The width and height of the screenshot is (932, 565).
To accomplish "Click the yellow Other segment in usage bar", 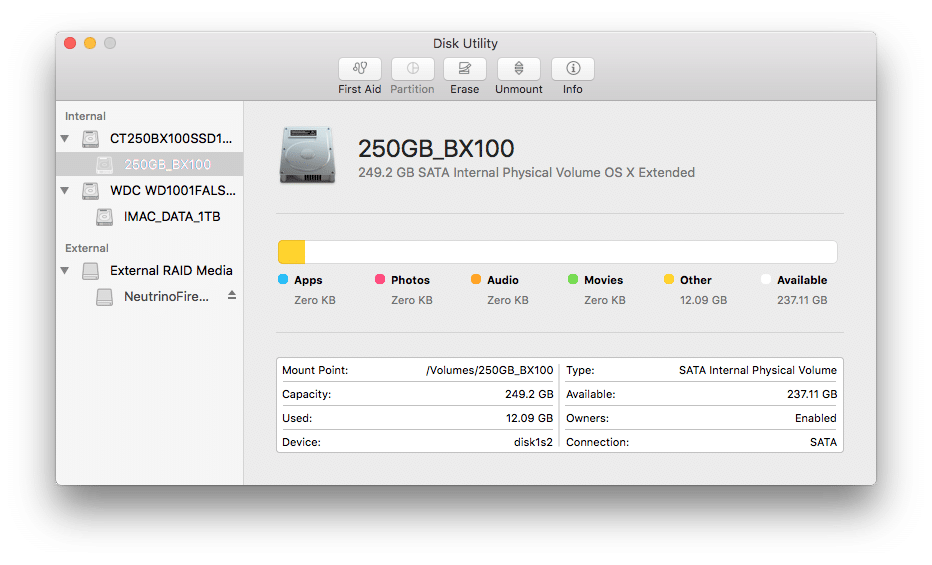I will [291, 252].
